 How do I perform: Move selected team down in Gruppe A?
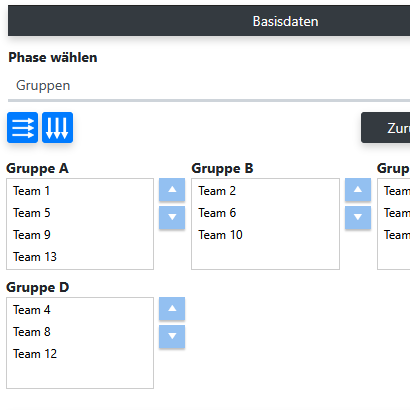[x=172, y=217]
